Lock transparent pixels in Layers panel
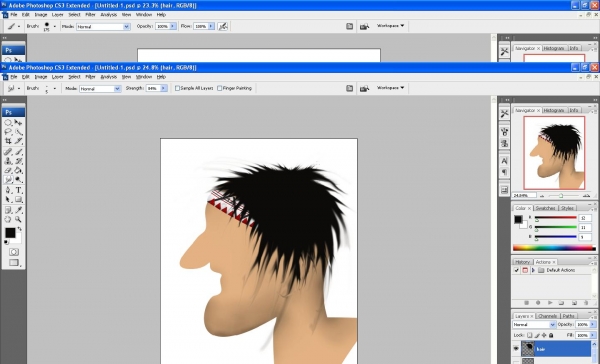The width and height of the screenshot is (600, 364). [530, 335]
